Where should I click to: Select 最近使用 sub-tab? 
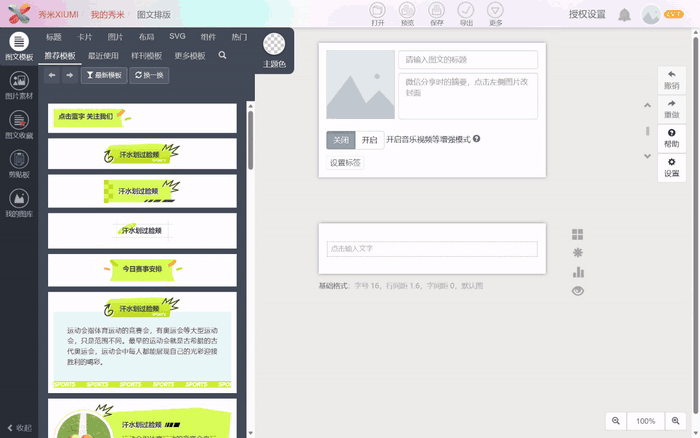pos(103,56)
